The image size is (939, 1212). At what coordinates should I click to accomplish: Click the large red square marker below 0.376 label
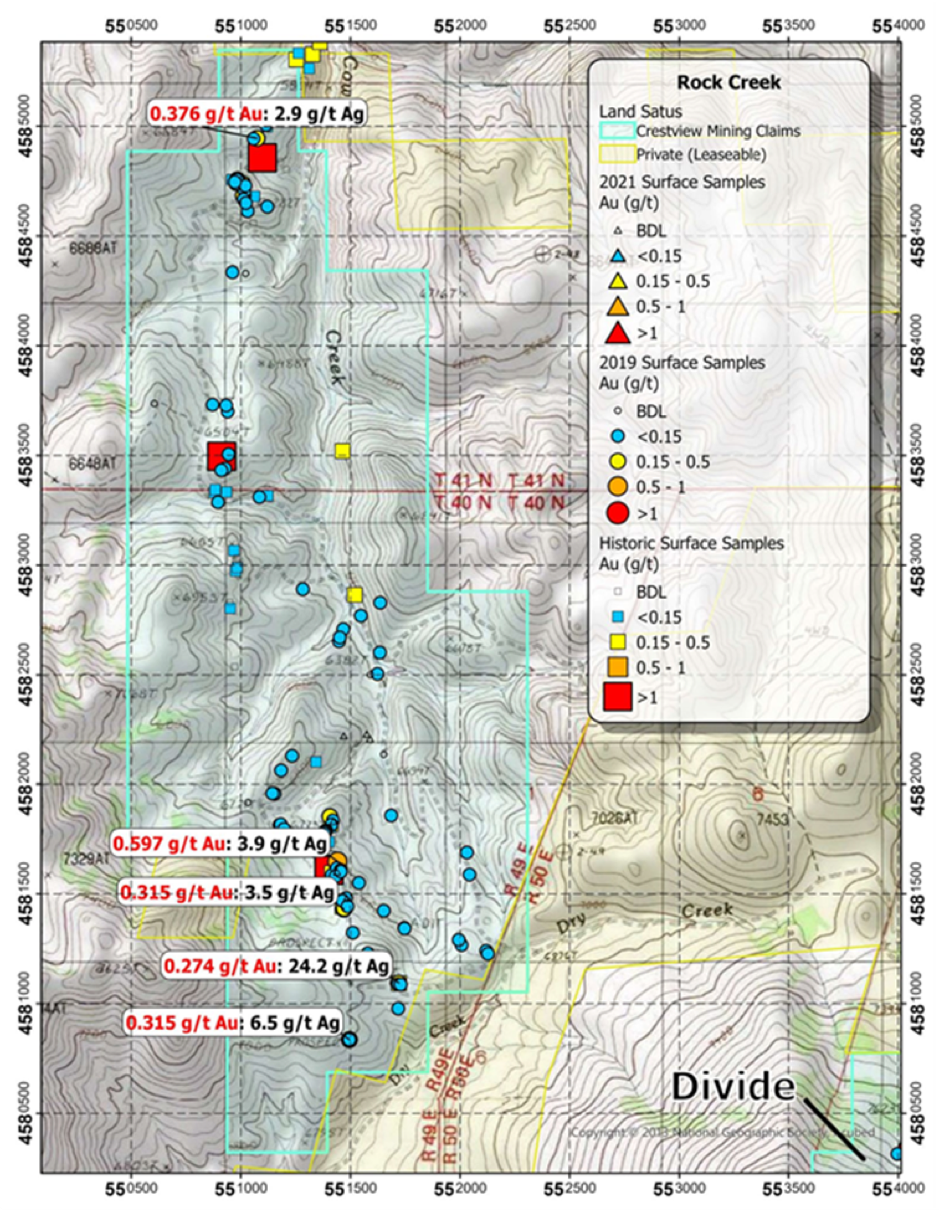pos(263,158)
